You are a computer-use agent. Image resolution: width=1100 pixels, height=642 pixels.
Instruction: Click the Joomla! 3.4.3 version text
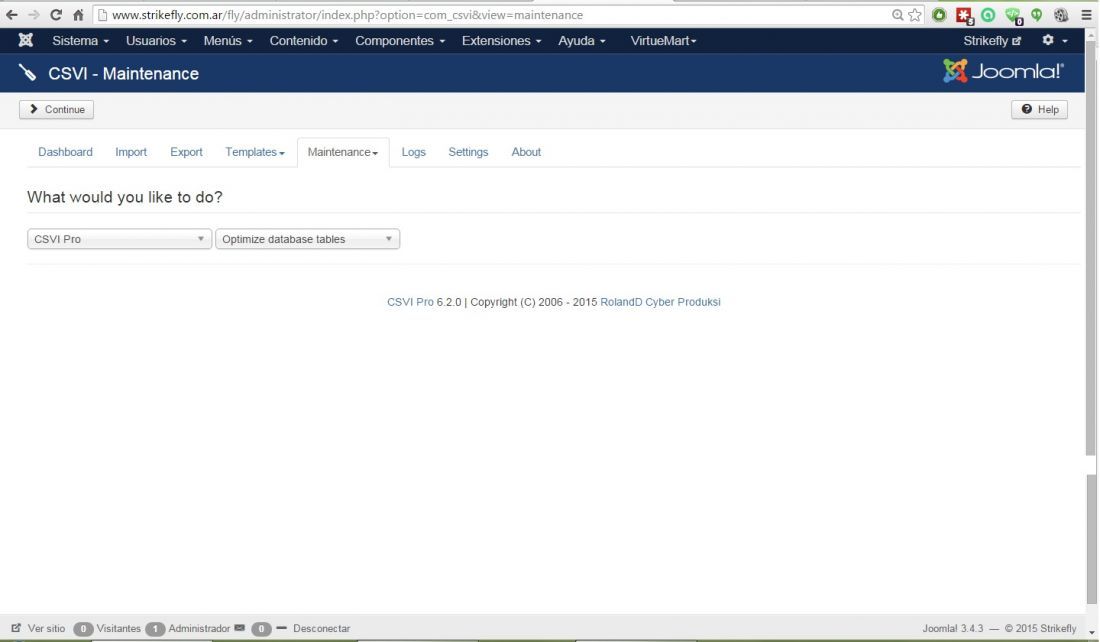click(953, 628)
